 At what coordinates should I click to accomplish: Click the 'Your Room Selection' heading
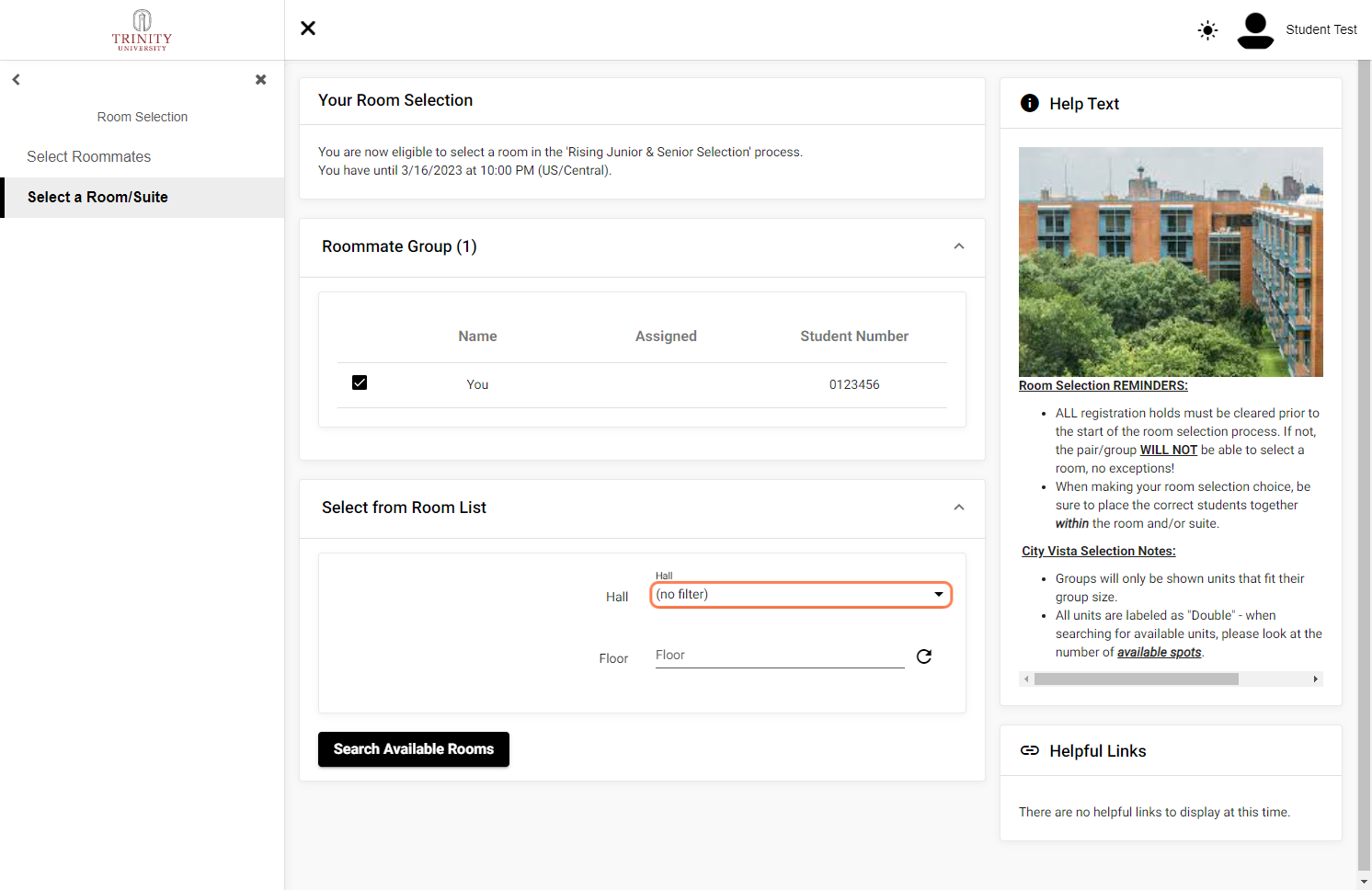tap(395, 101)
